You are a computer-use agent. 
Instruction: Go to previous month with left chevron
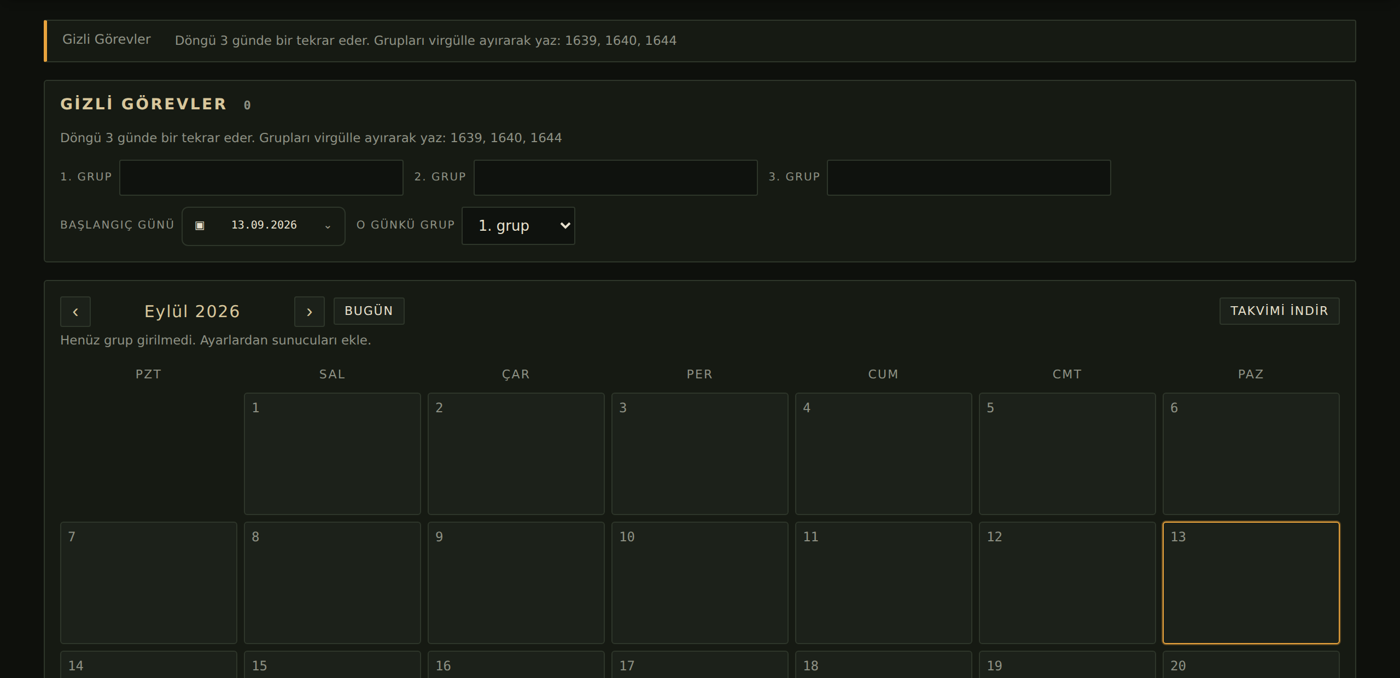click(75, 311)
